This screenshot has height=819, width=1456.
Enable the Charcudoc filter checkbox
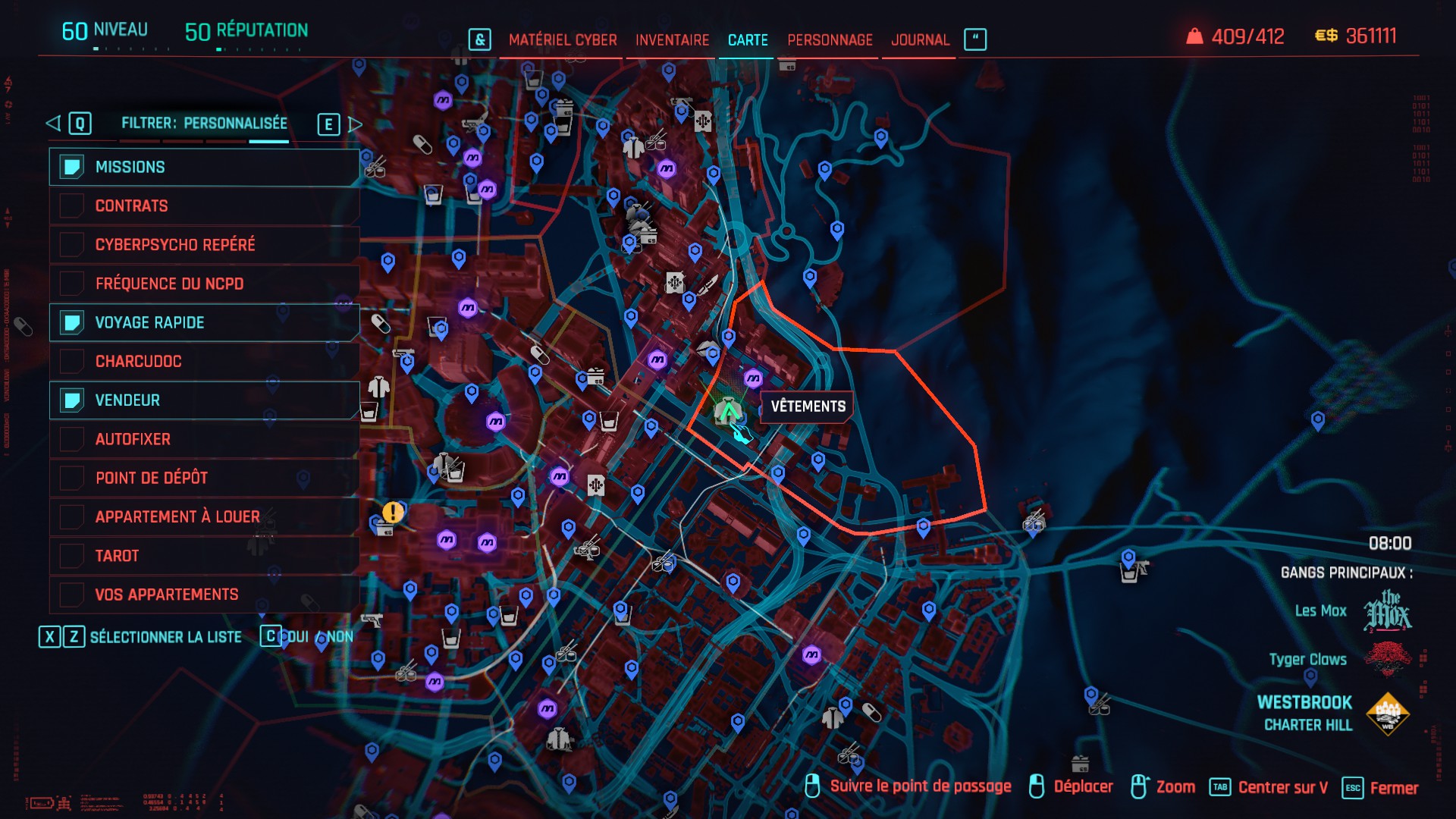72,361
